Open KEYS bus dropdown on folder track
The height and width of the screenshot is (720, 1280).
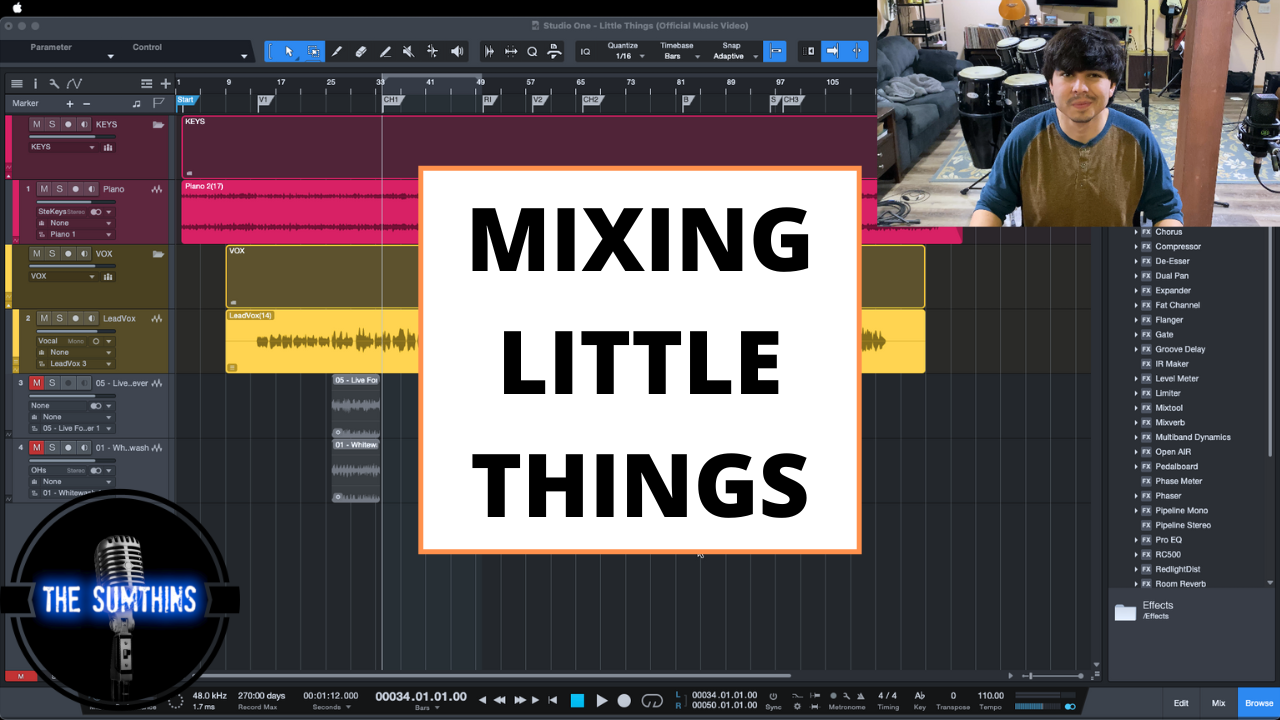63,147
